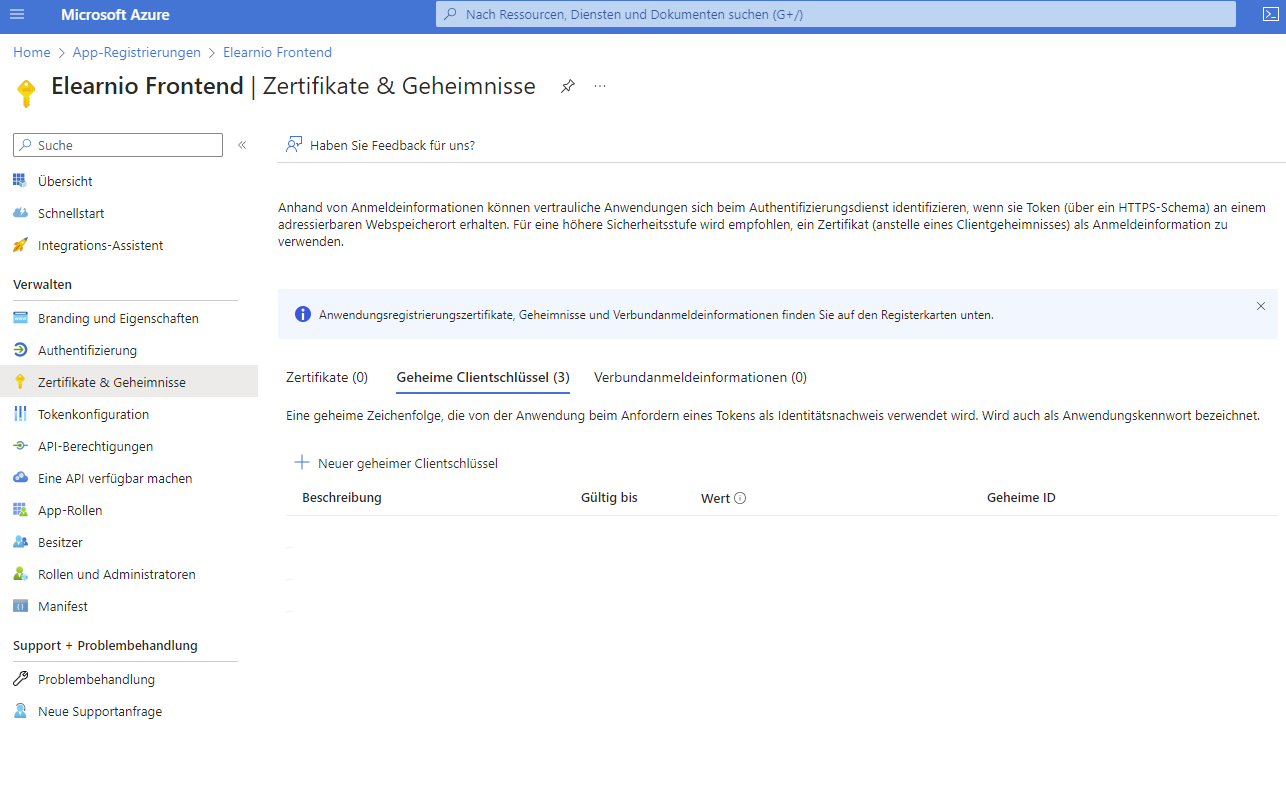Click the feedback person icon

(294, 145)
